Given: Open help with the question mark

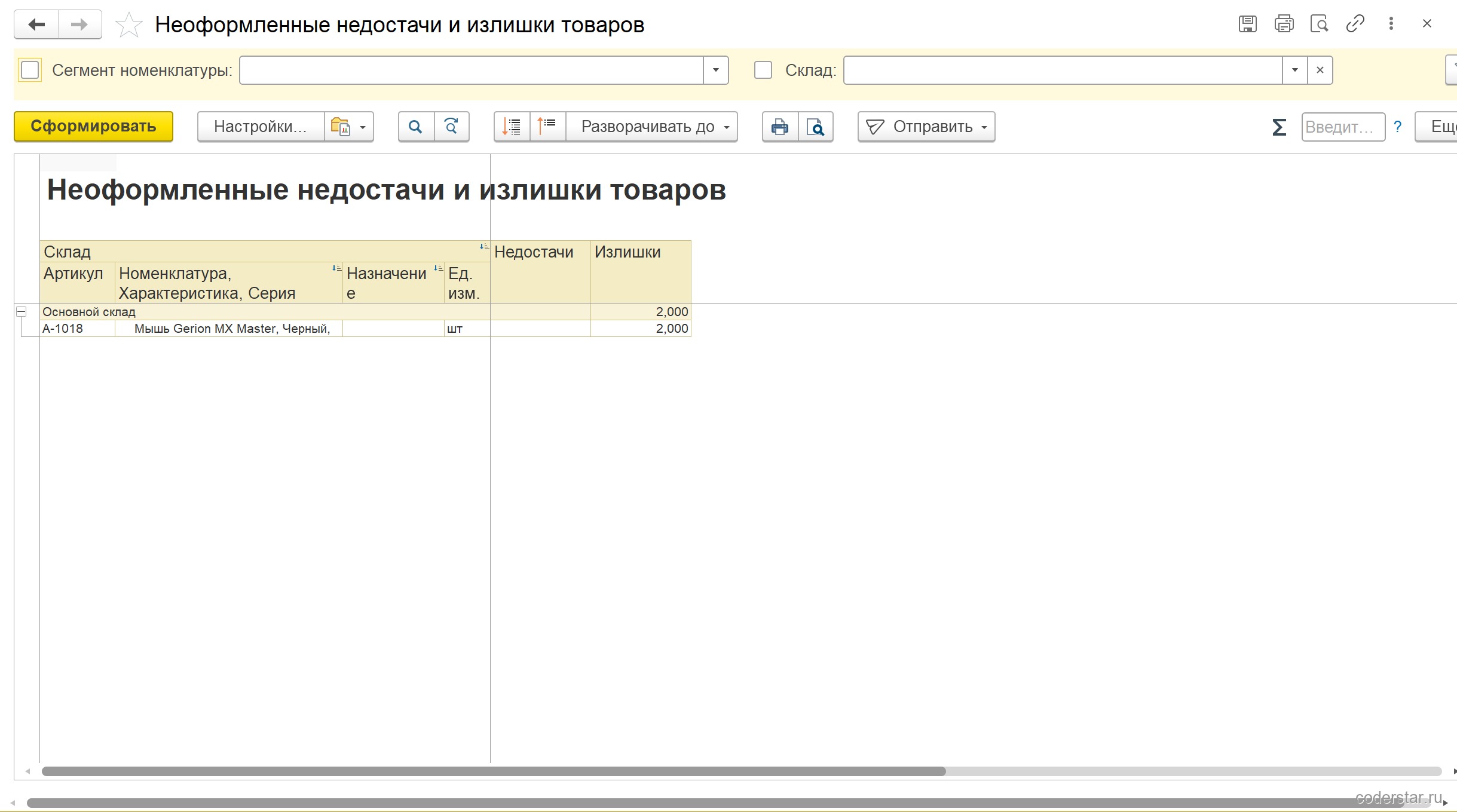Looking at the screenshot, I should 1397,127.
